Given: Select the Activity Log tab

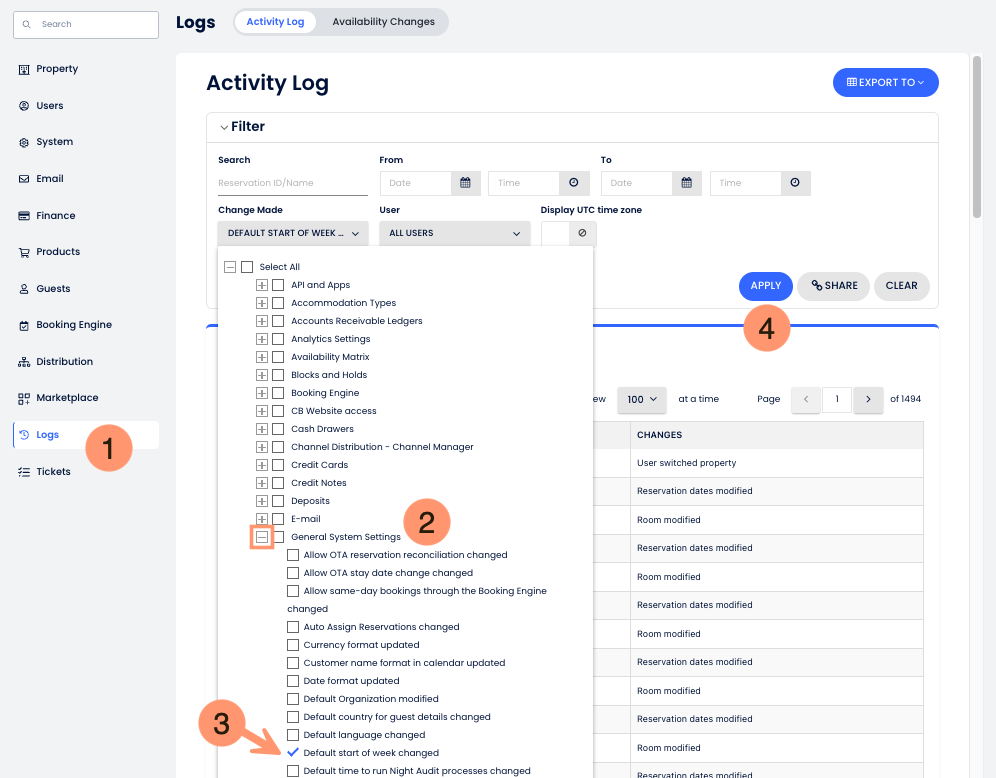Looking at the screenshot, I should pos(275,22).
